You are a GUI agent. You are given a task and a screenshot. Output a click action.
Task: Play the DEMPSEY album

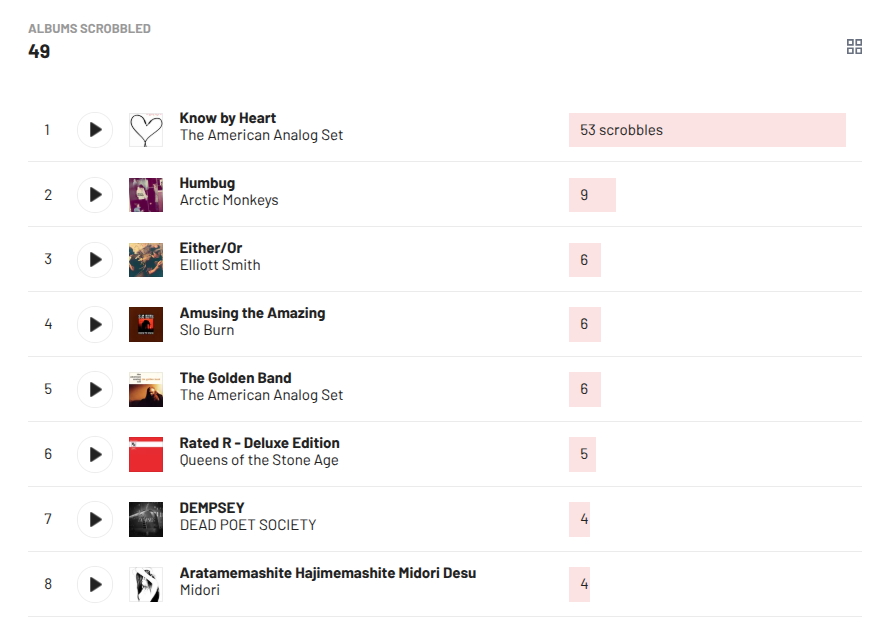pyautogui.click(x=95, y=520)
